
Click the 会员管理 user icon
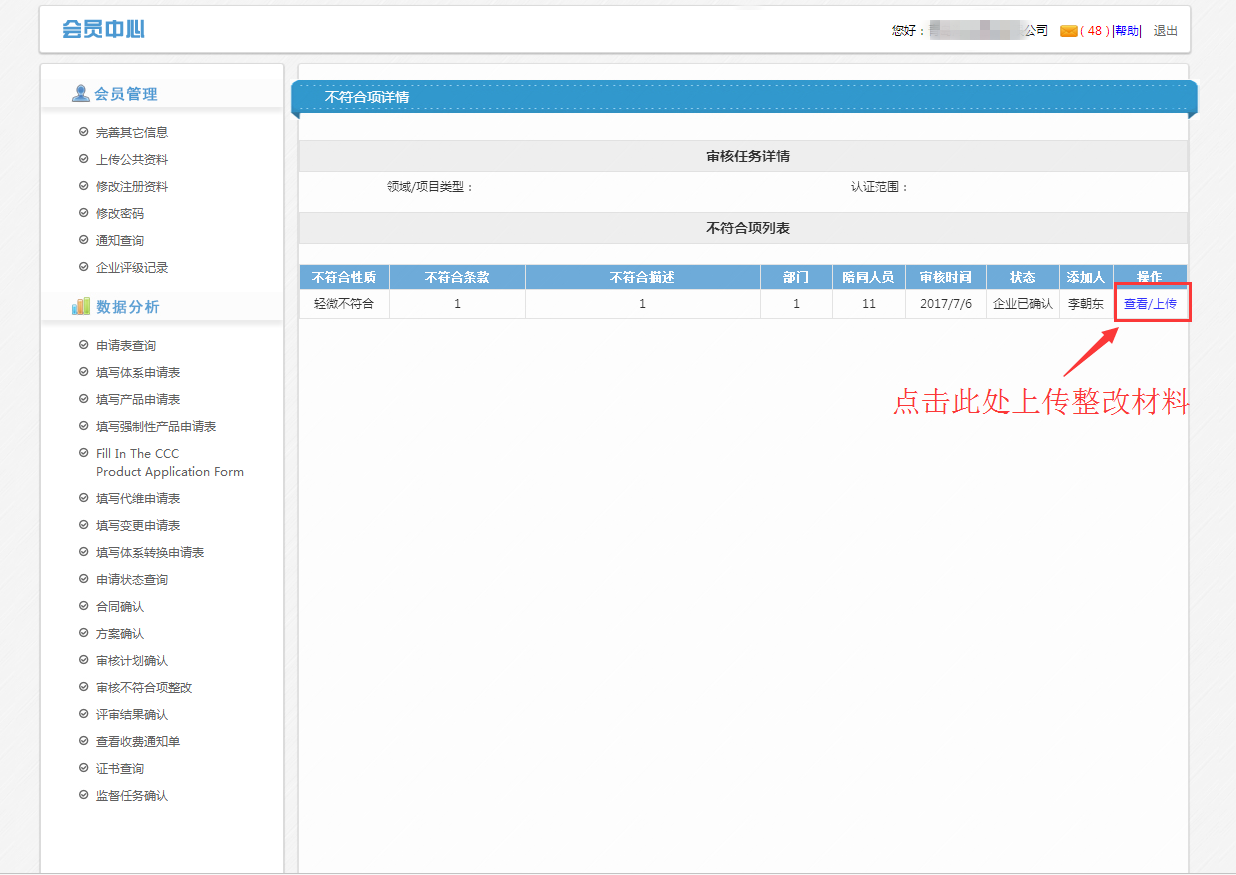click(x=81, y=94)
